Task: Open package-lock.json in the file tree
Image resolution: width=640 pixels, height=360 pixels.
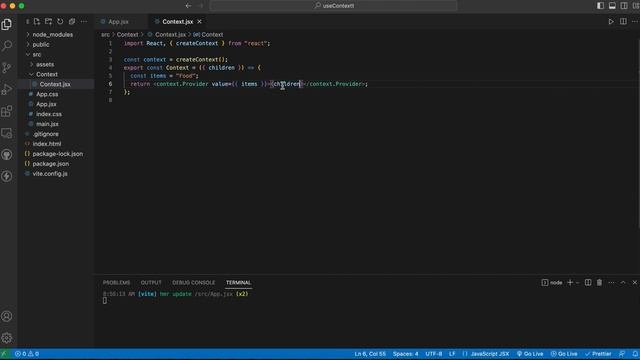Action: pyautogui.click(x=58, y=154)
